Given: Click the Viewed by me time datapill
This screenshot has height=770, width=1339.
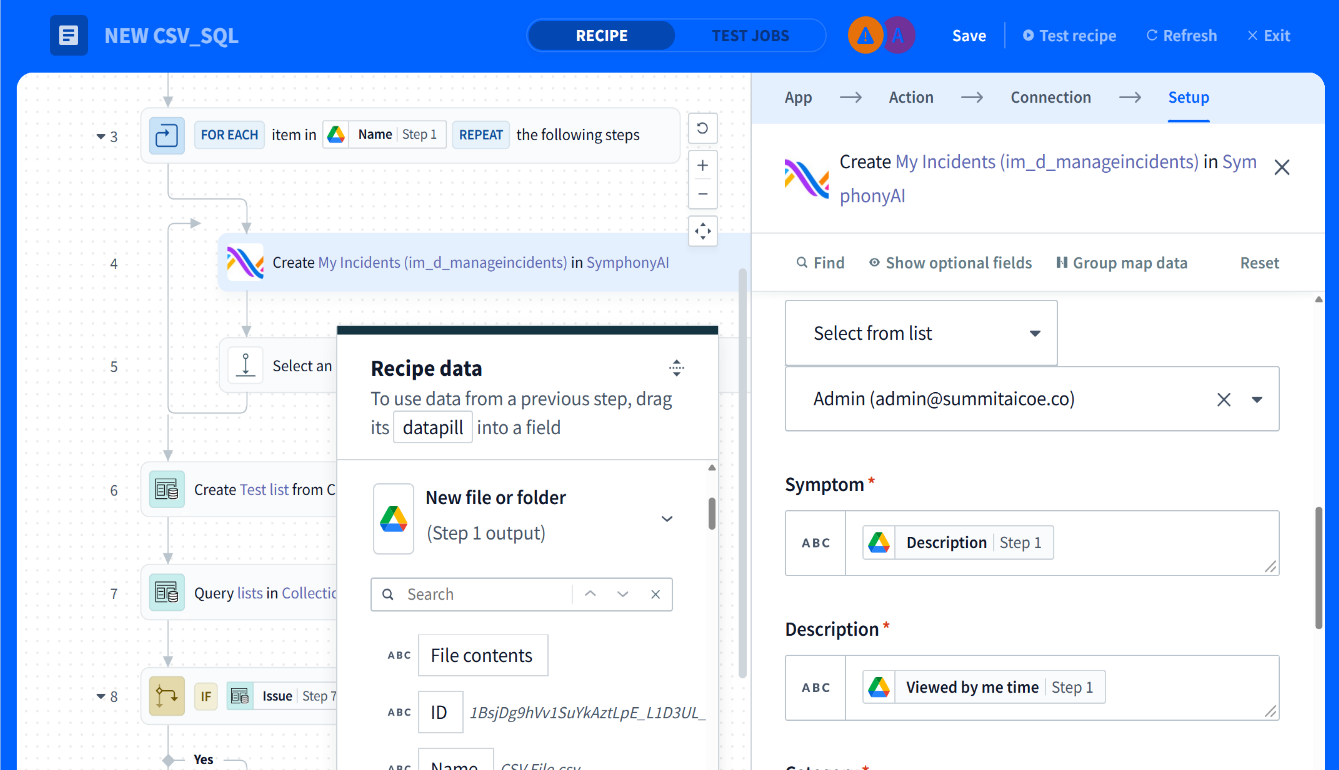Looking at the screenshot, I should point(984,687).
